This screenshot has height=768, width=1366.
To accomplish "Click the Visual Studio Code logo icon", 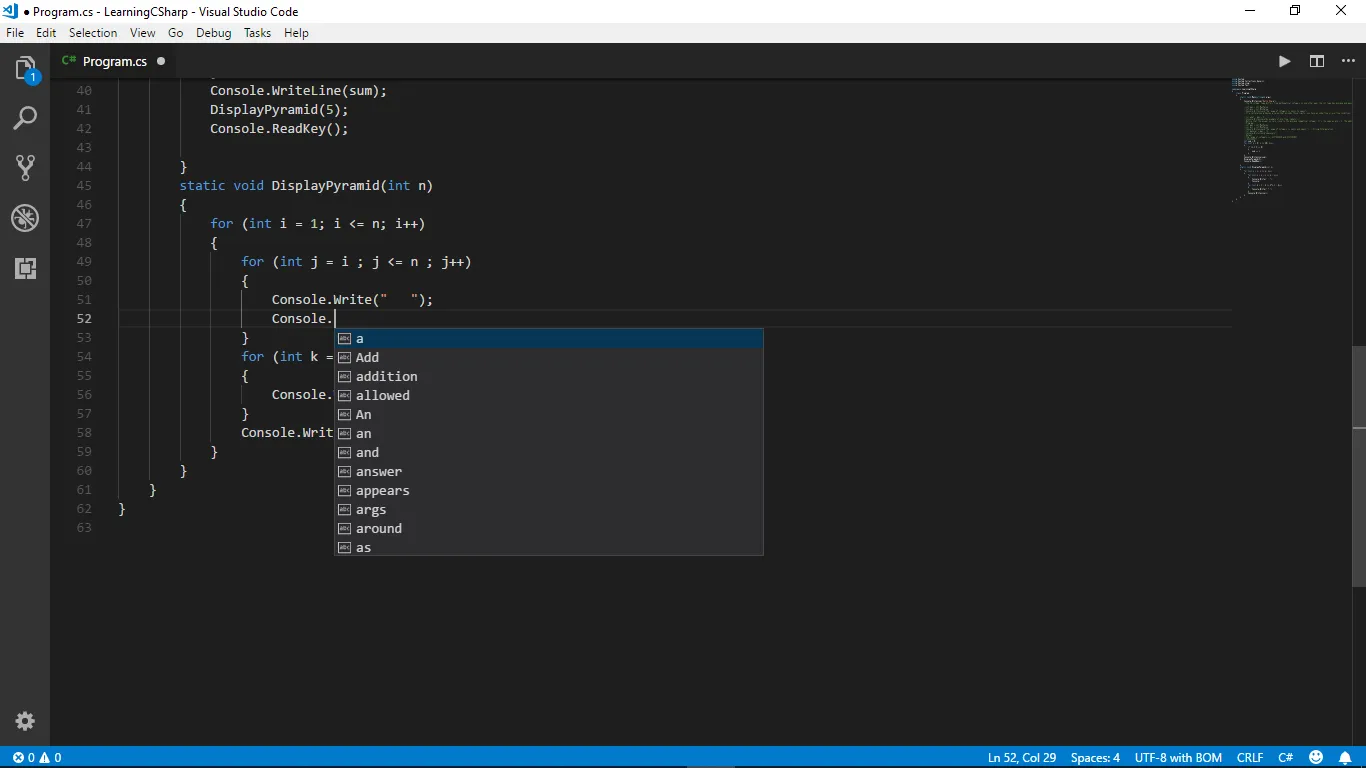I will pos(10,11).
